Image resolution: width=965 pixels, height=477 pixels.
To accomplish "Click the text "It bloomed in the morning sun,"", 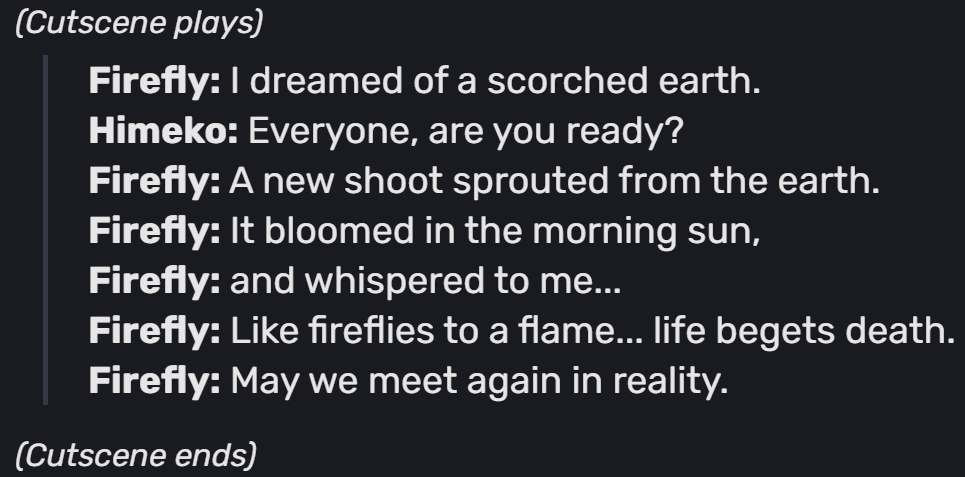I will [495, 234].
